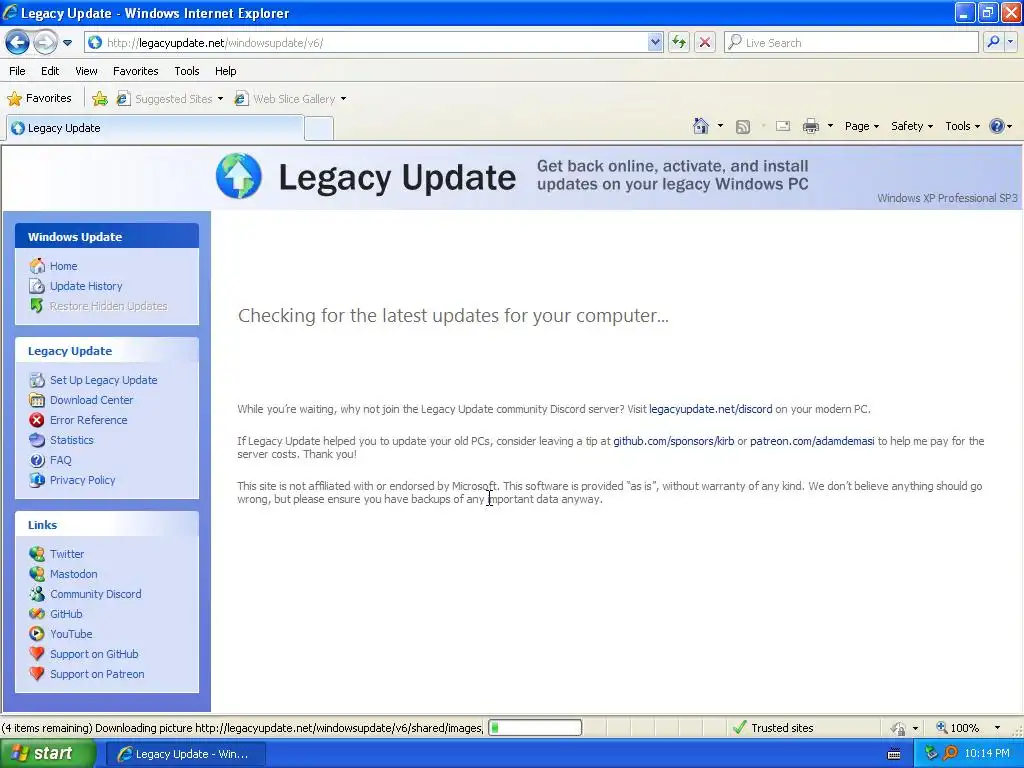Follow the patreon.com/adamdemasi hyperlink
The width and height of the screenshot is (1024, 768).
[812, 441]
